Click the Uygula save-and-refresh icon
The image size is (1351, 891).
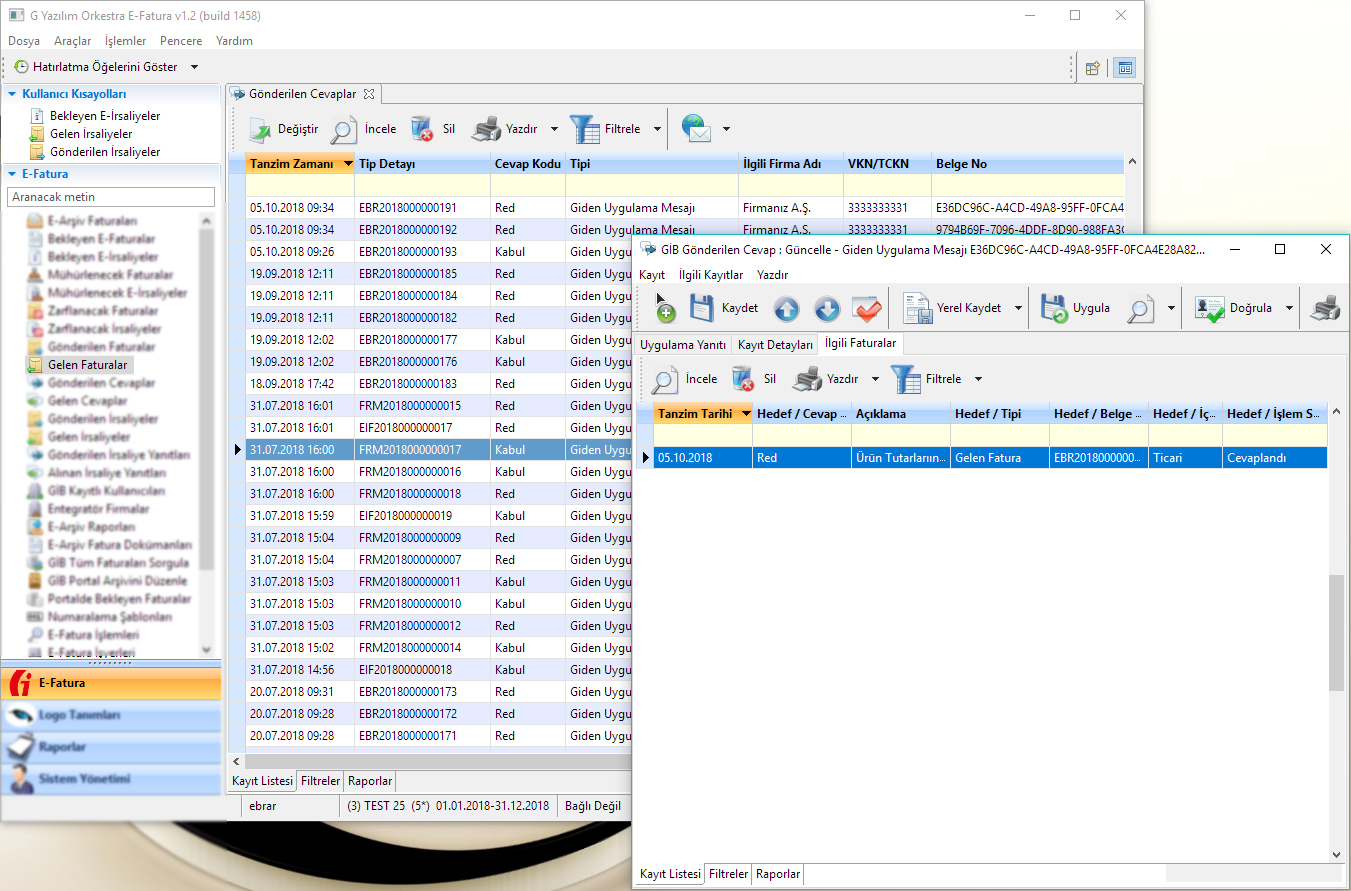[1054, 309]
